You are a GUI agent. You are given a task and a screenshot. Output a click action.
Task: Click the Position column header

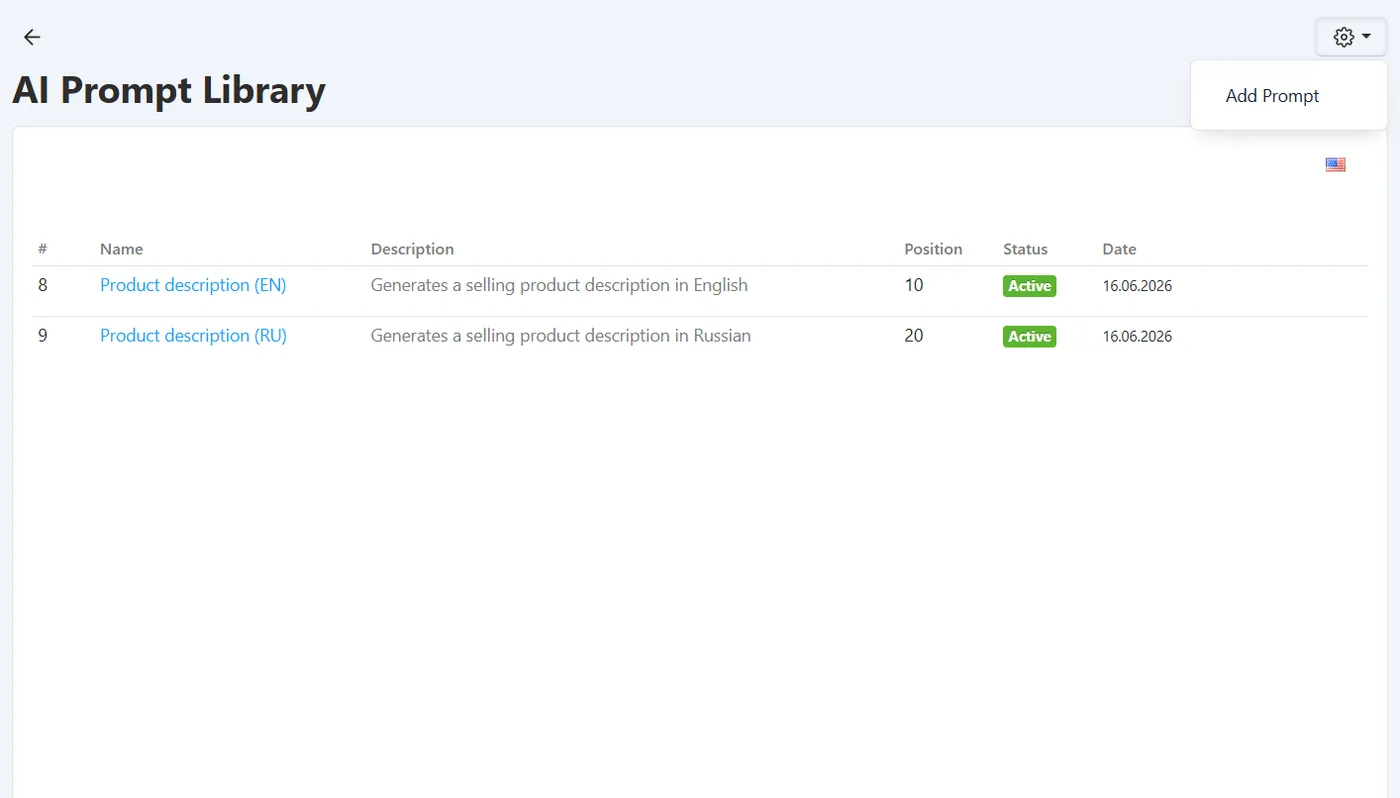coord(933,249)
